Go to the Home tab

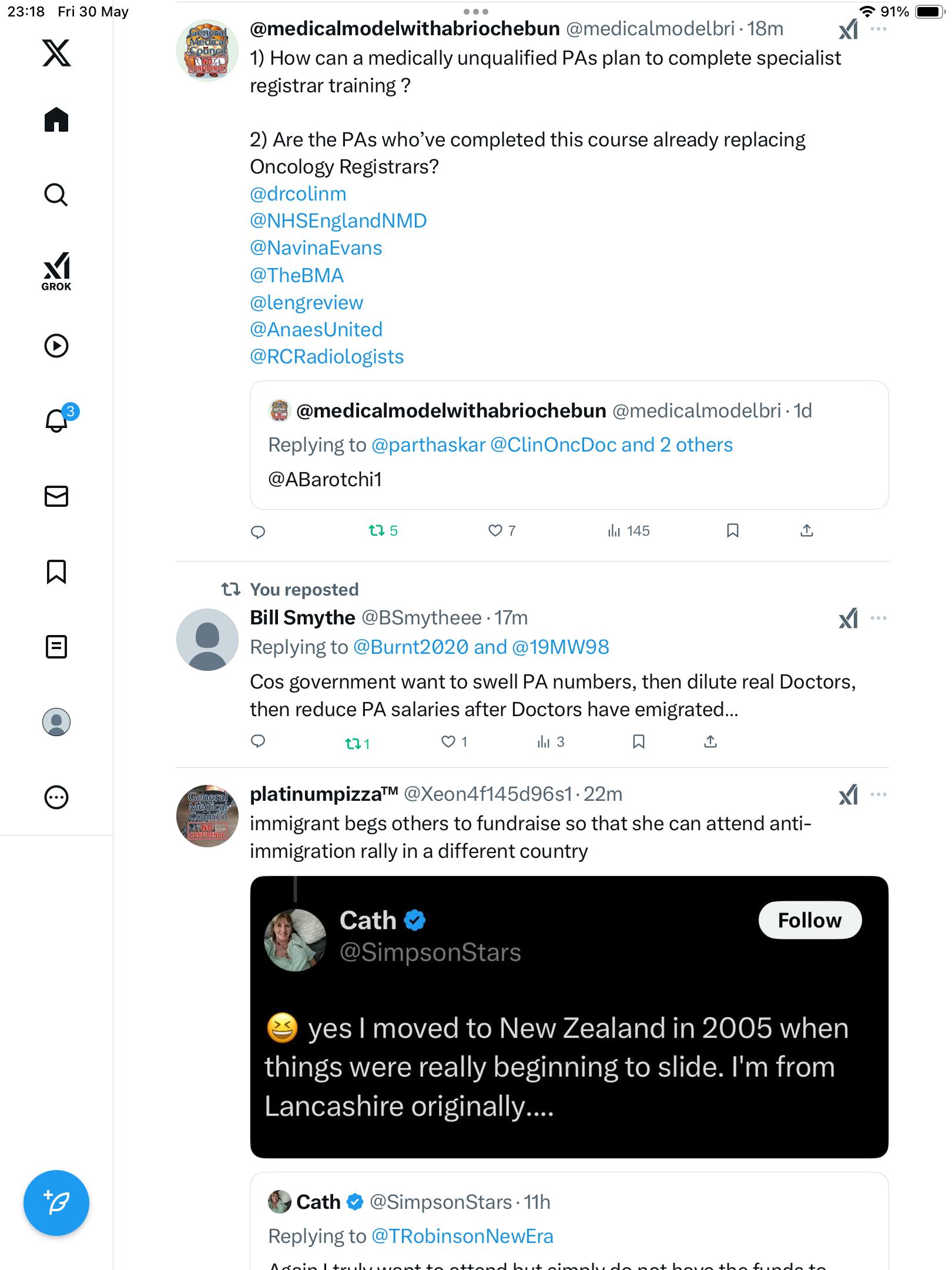click(x=56, y=119)
